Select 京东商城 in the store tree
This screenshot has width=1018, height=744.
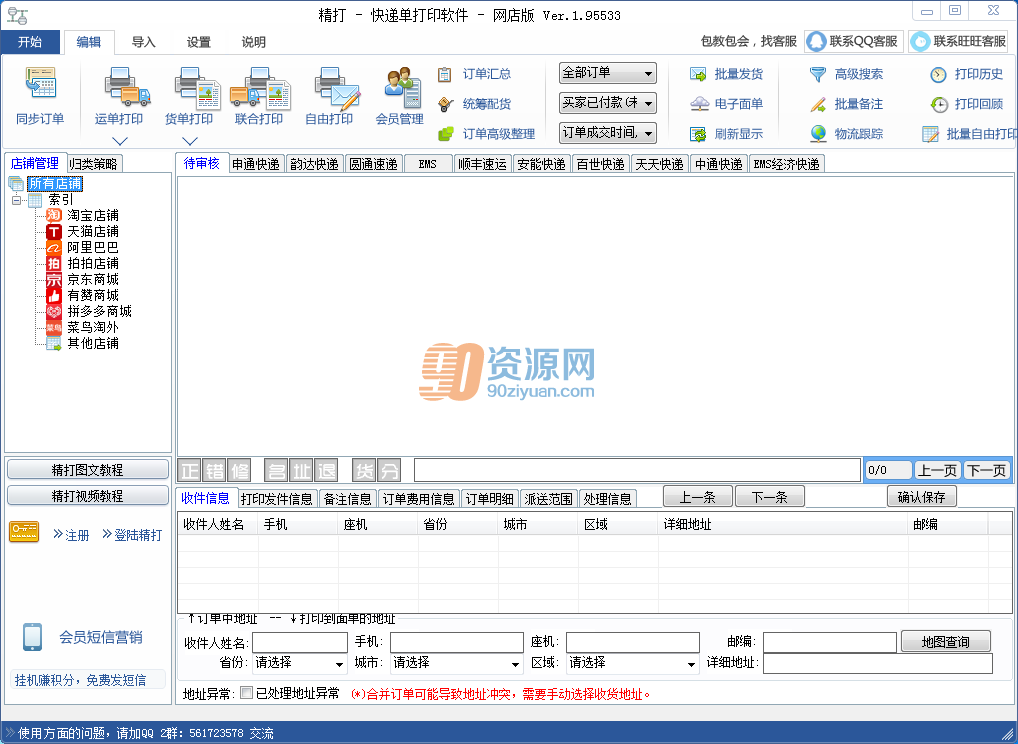pos(93,279)
